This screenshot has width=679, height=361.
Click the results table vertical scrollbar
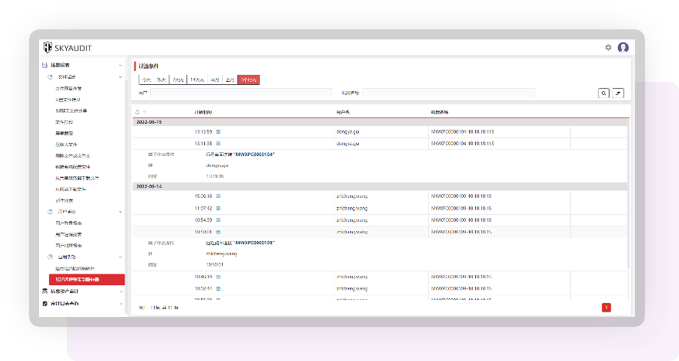pos(629,193)
